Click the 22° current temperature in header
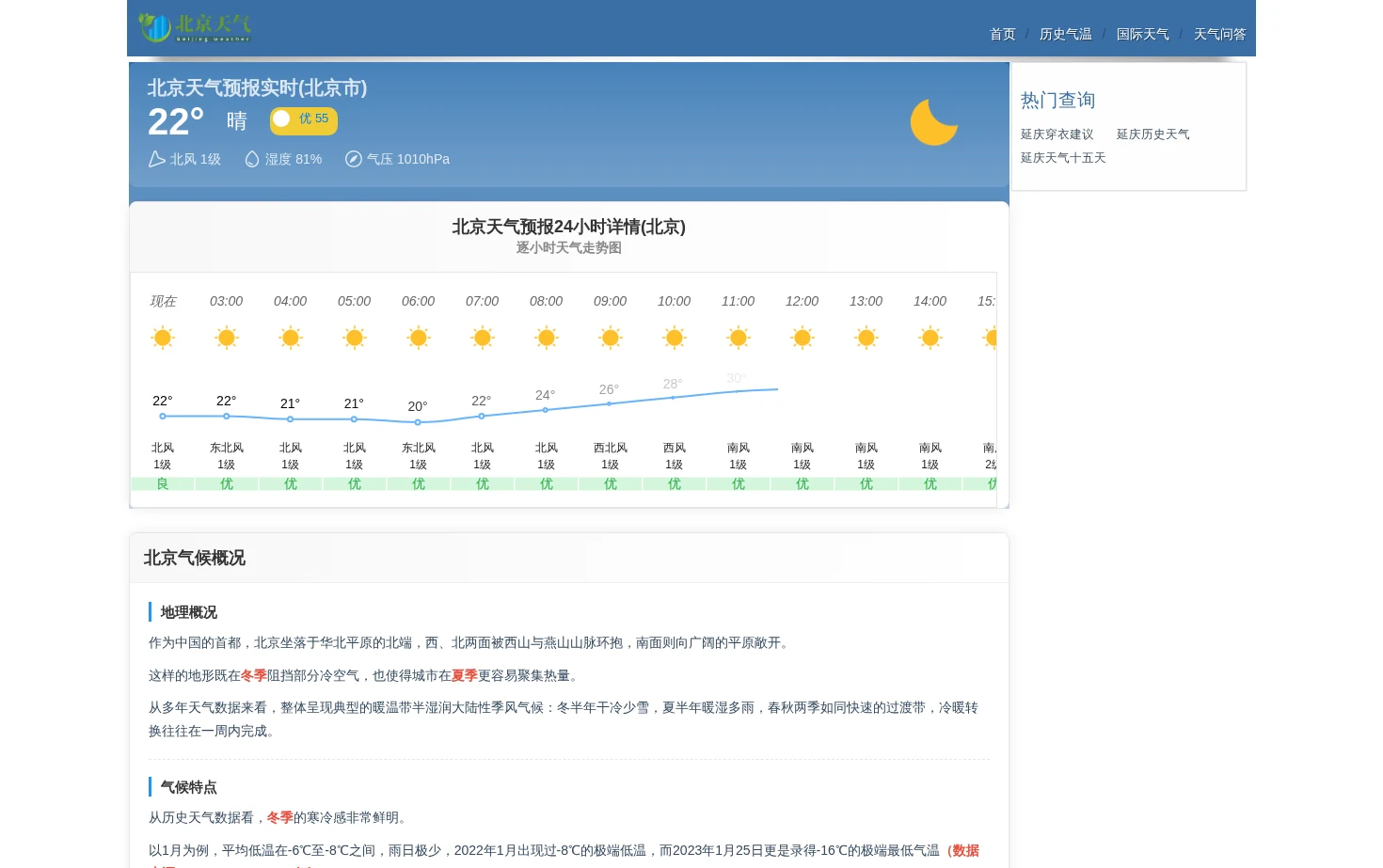This screenshot has width=1383, height=868. pos(176,121)
